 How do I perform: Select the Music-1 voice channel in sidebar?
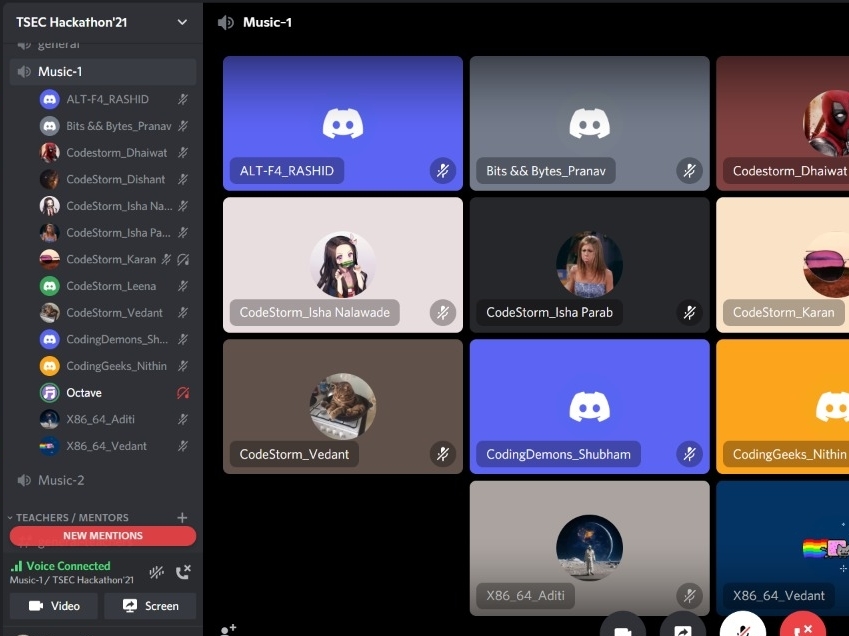(60, 72)
